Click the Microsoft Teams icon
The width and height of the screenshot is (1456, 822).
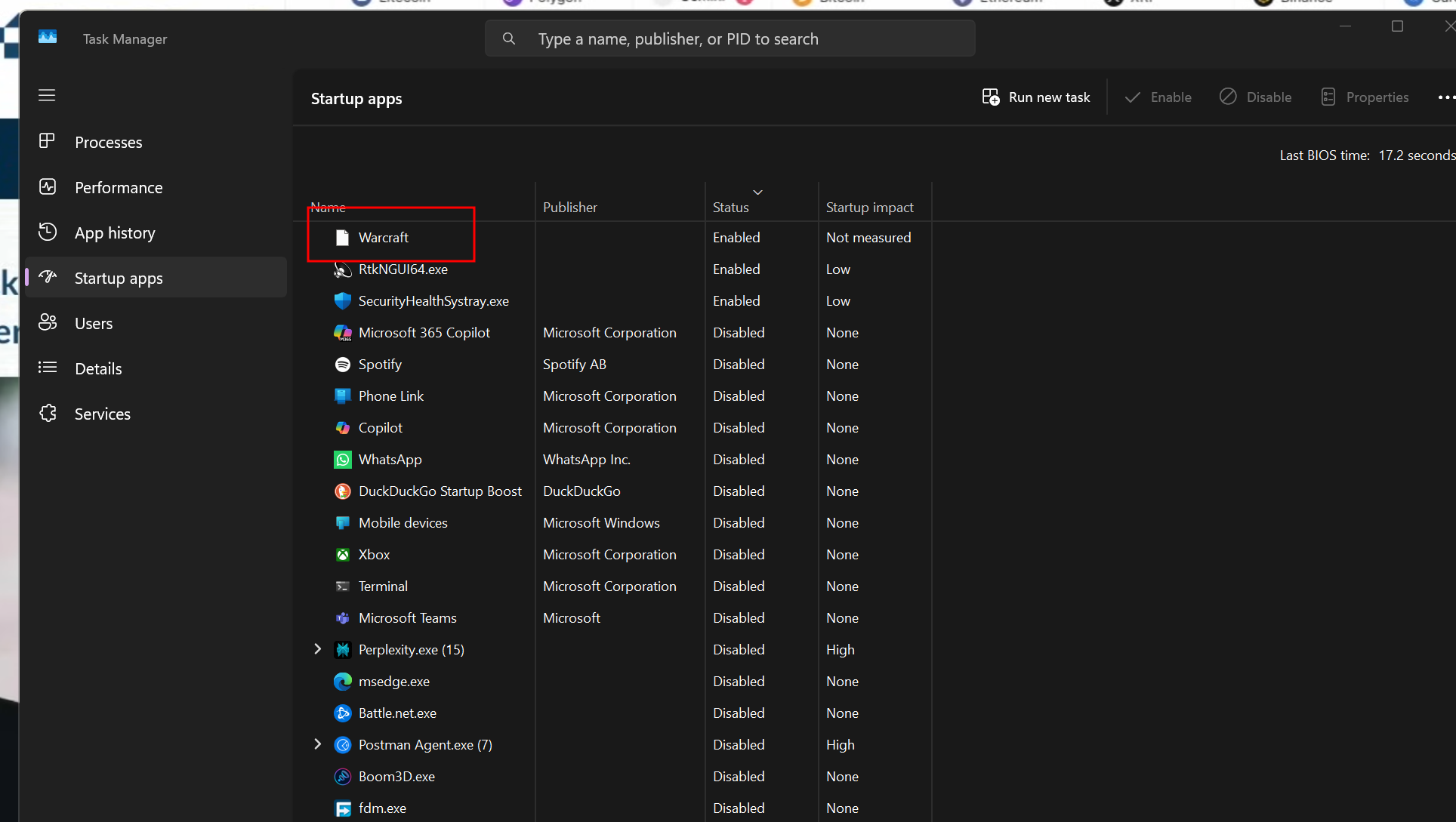coord(343,618)
